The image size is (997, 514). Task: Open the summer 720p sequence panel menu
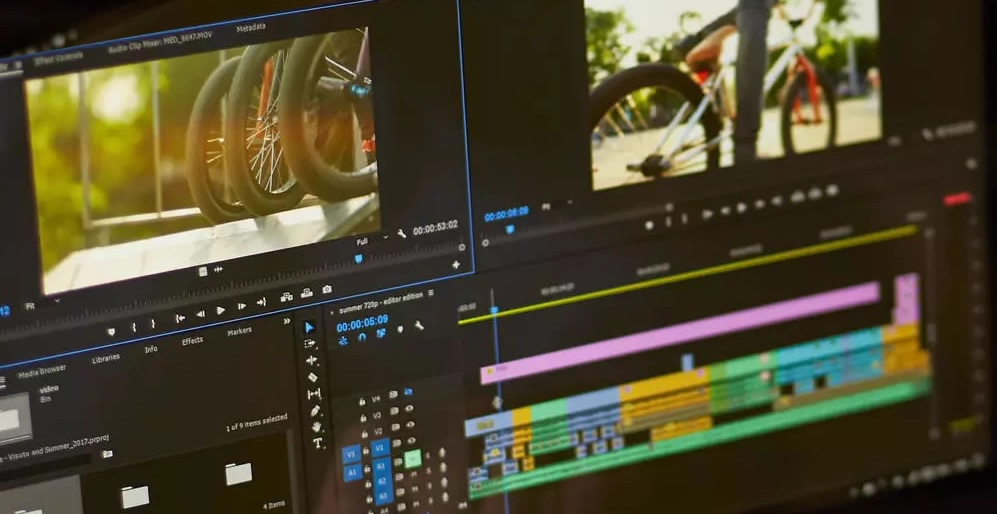430,293
